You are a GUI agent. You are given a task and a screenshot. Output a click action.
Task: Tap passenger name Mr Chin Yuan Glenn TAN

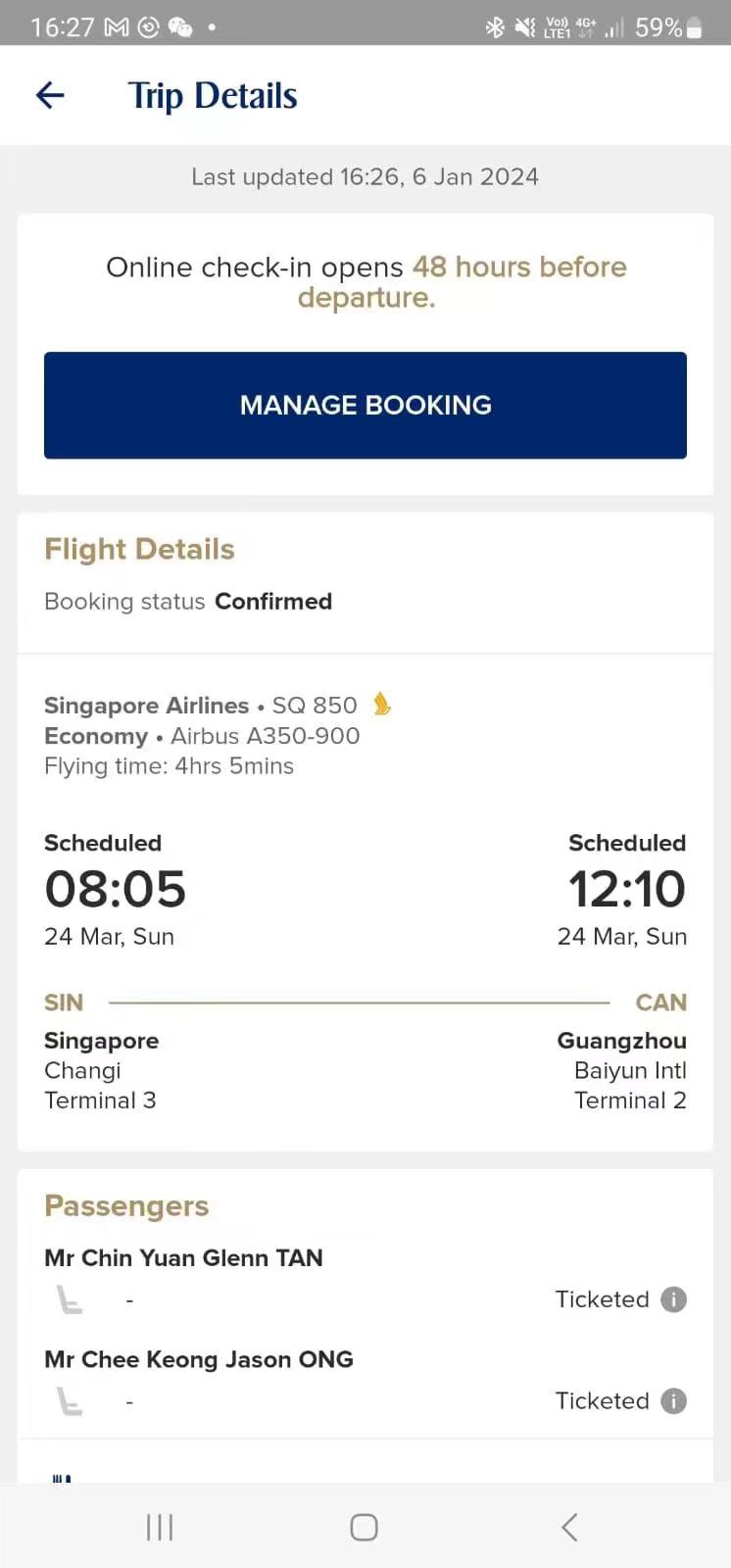click(x=183, y=1257)
